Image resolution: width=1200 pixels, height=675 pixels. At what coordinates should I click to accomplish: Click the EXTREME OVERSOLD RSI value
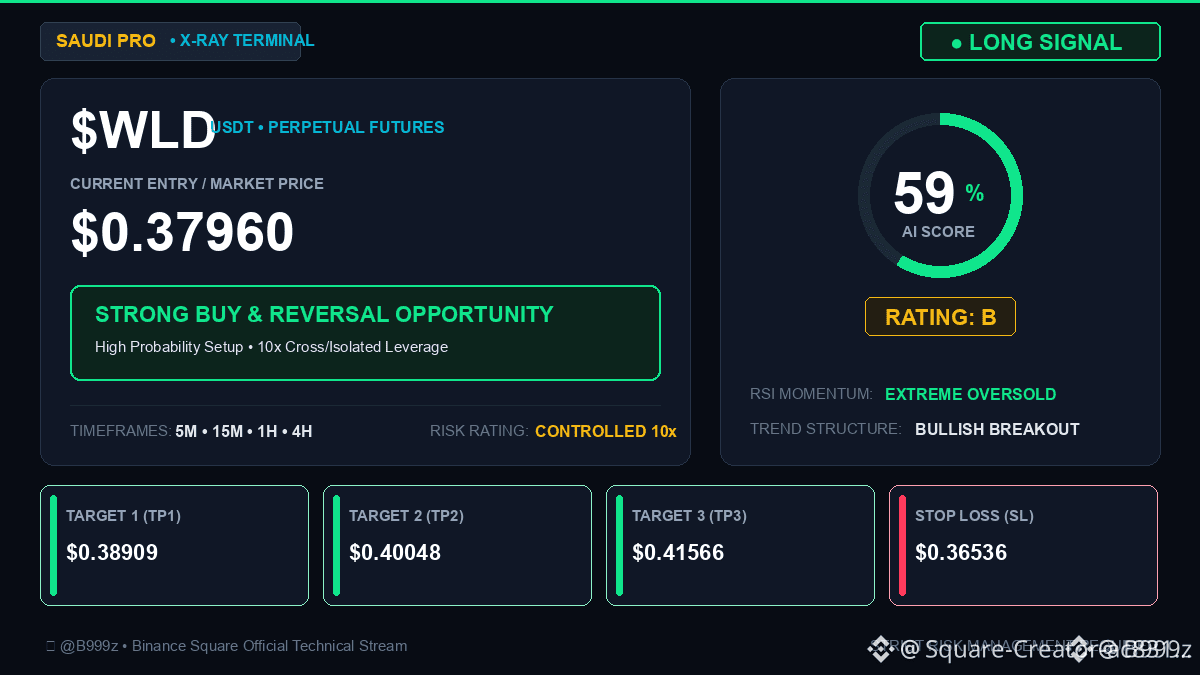coord(971,394)
